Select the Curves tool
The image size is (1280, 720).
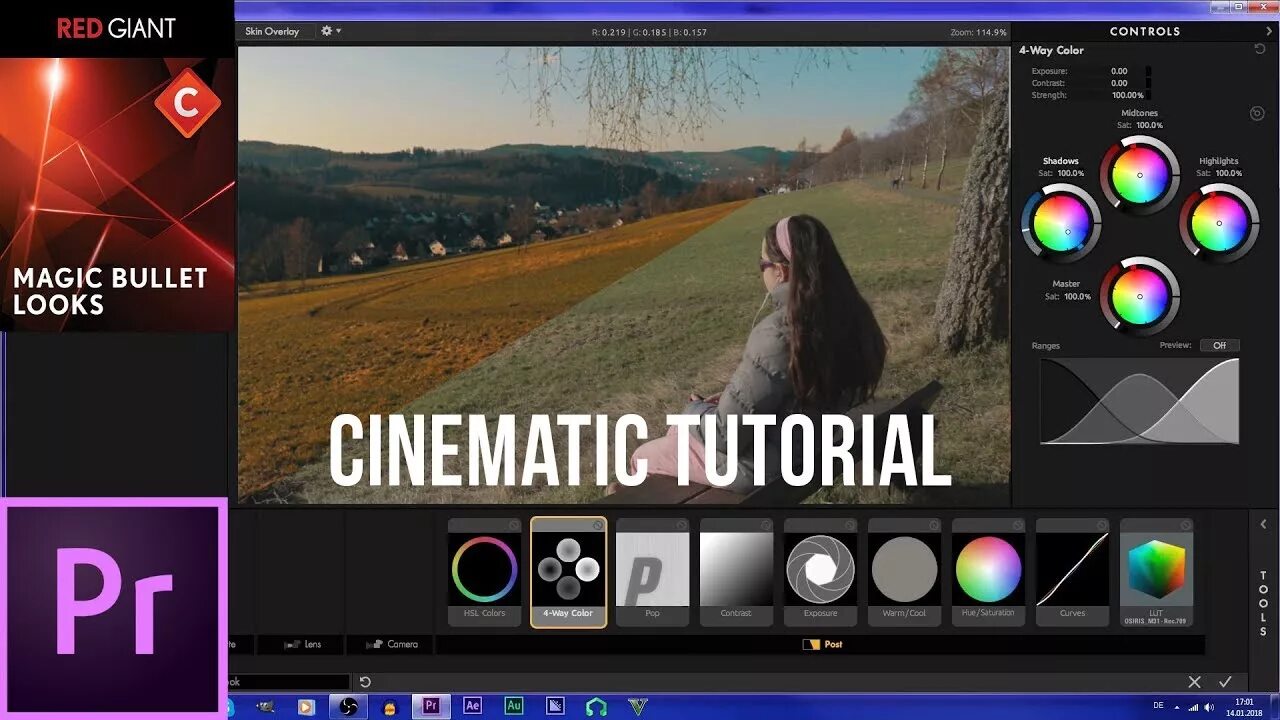[x=1072, y=572]
